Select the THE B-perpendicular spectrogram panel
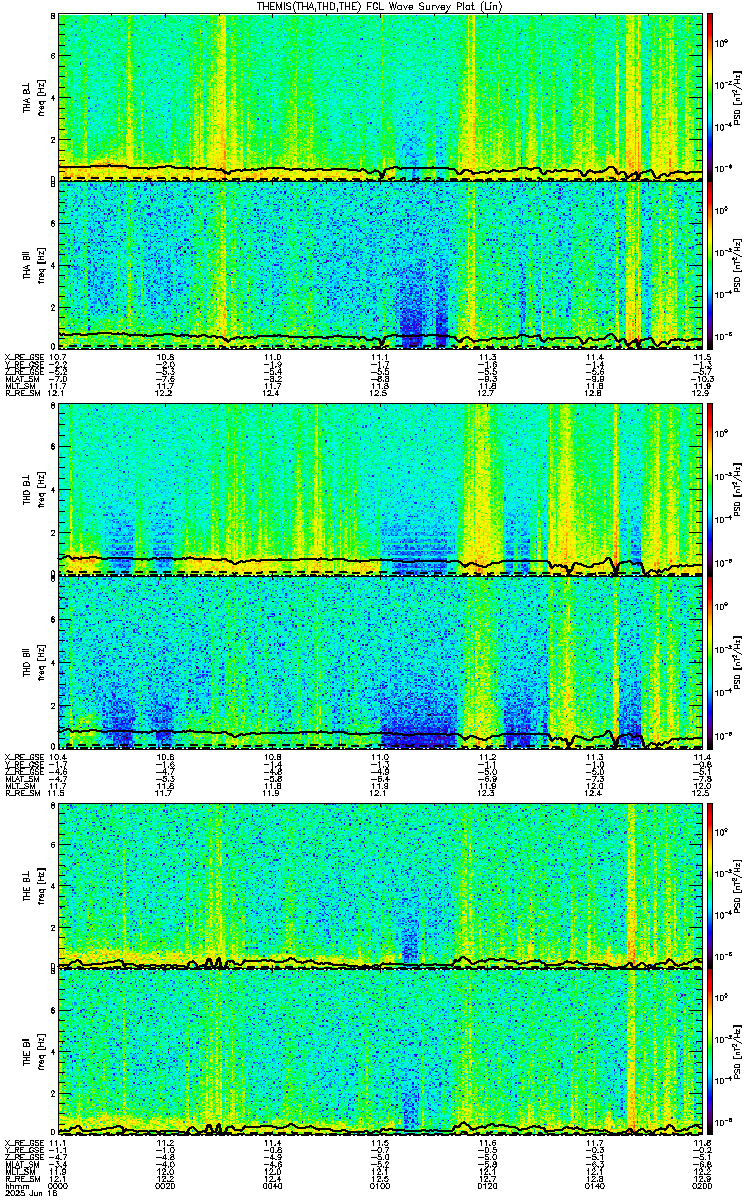Image resolution: width=750 pixels, height=1200 pixels. 381,885
